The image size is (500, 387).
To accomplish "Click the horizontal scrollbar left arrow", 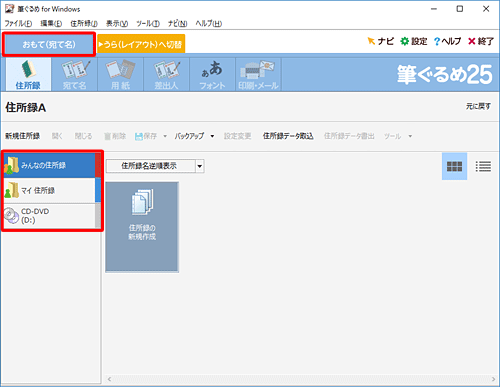I will [109, 379].
